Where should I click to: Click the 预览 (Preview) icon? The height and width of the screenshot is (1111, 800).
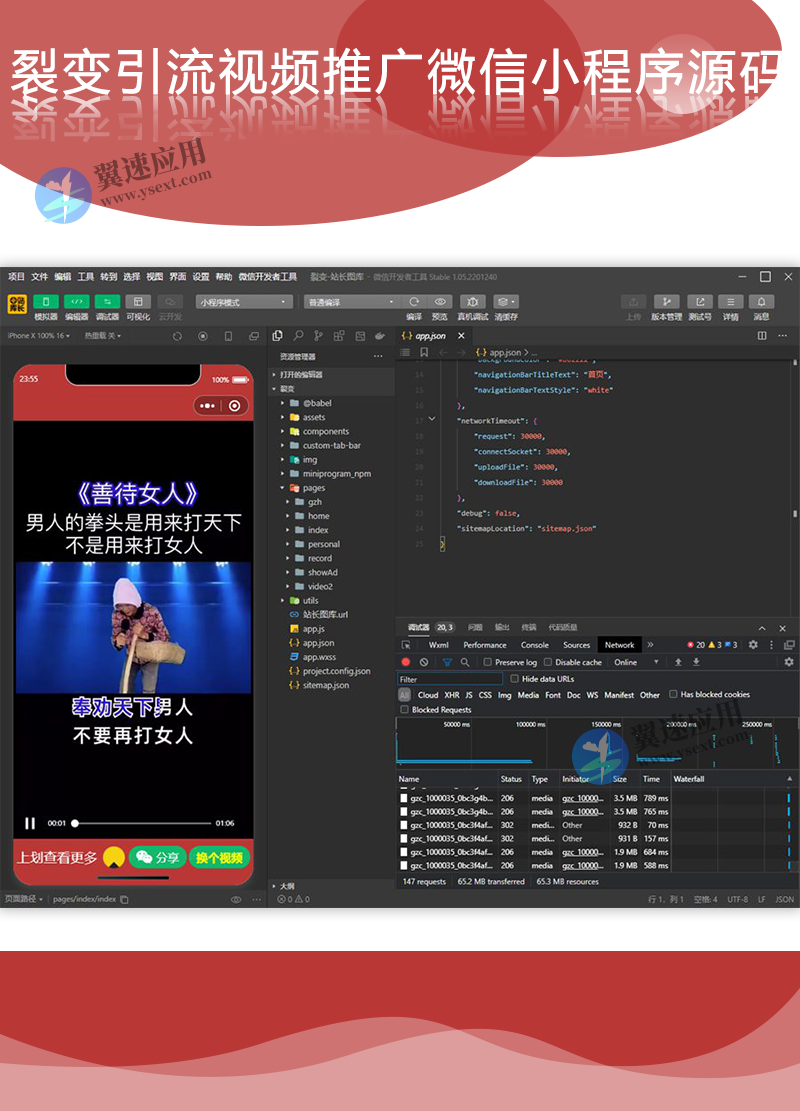pos(441,301)
